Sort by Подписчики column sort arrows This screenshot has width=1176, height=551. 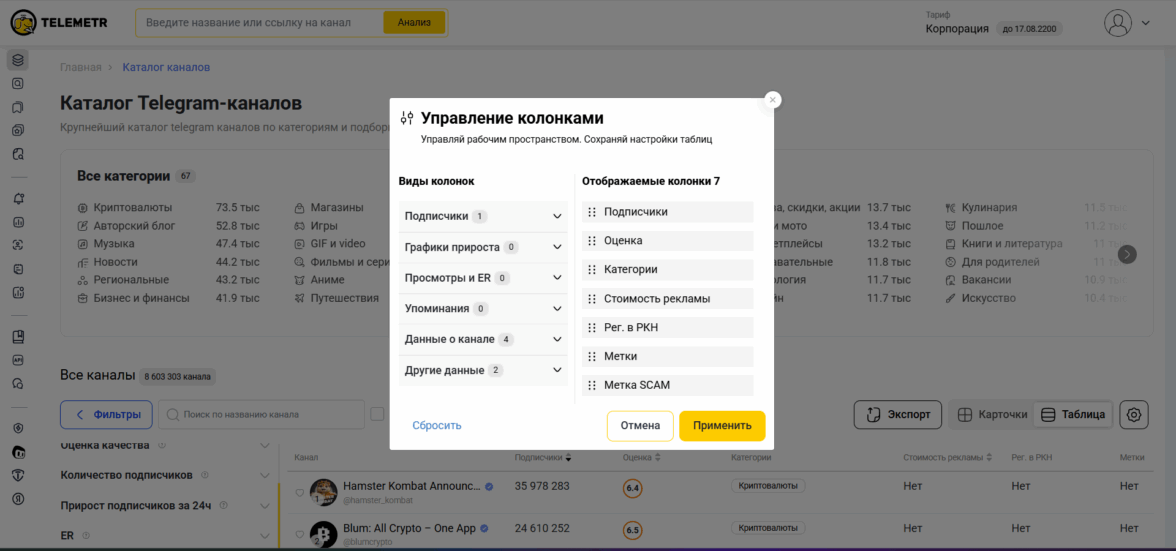click(x=568, y=457)
